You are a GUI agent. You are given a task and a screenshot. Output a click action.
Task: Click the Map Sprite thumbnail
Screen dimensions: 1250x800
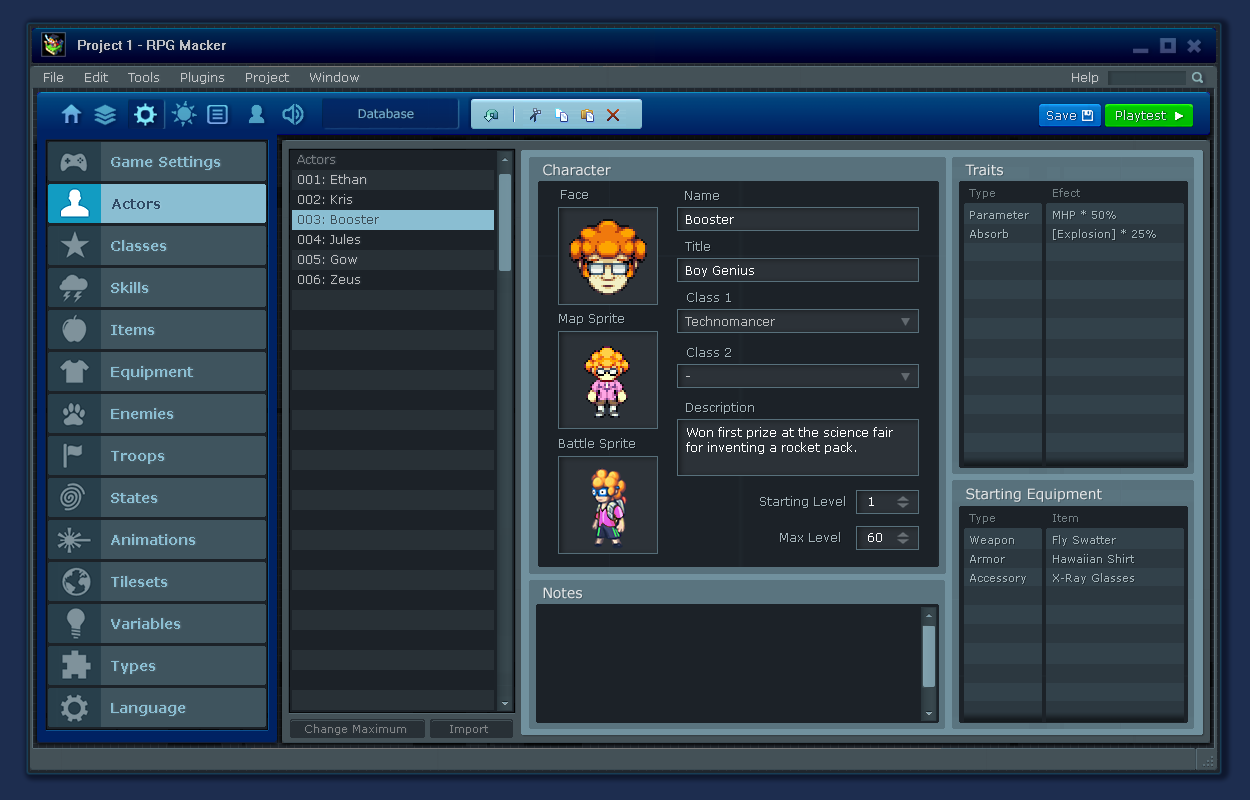pos(608,380)
